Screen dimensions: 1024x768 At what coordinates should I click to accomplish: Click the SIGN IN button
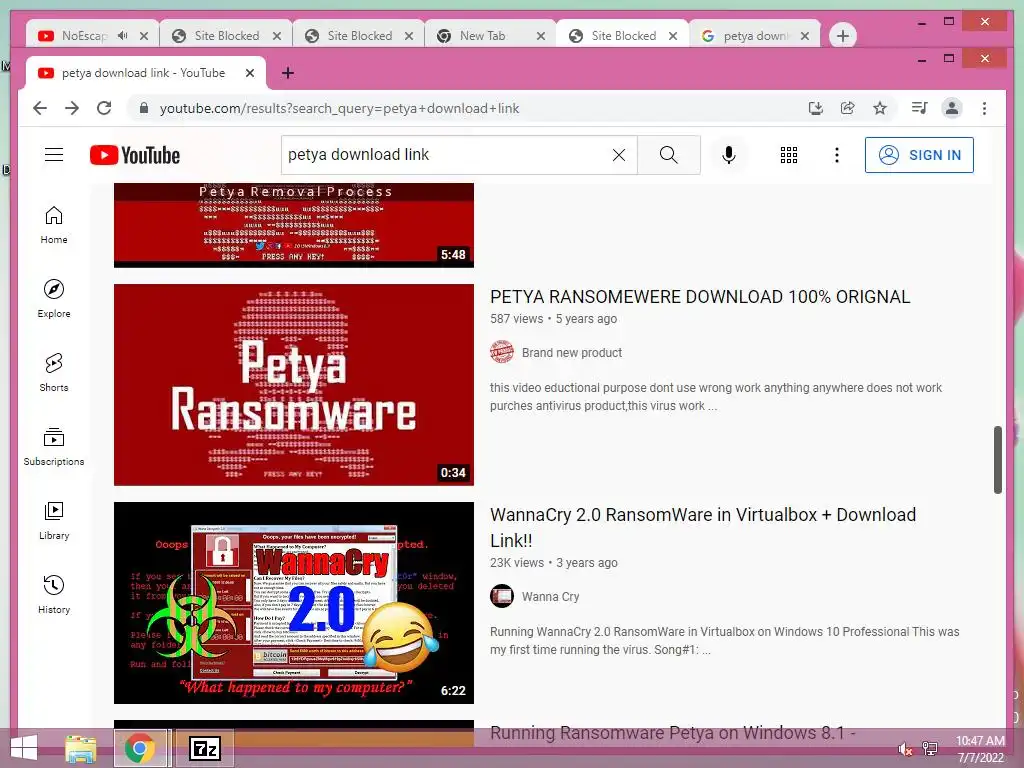pyautogui.click(x=919, y=155)
